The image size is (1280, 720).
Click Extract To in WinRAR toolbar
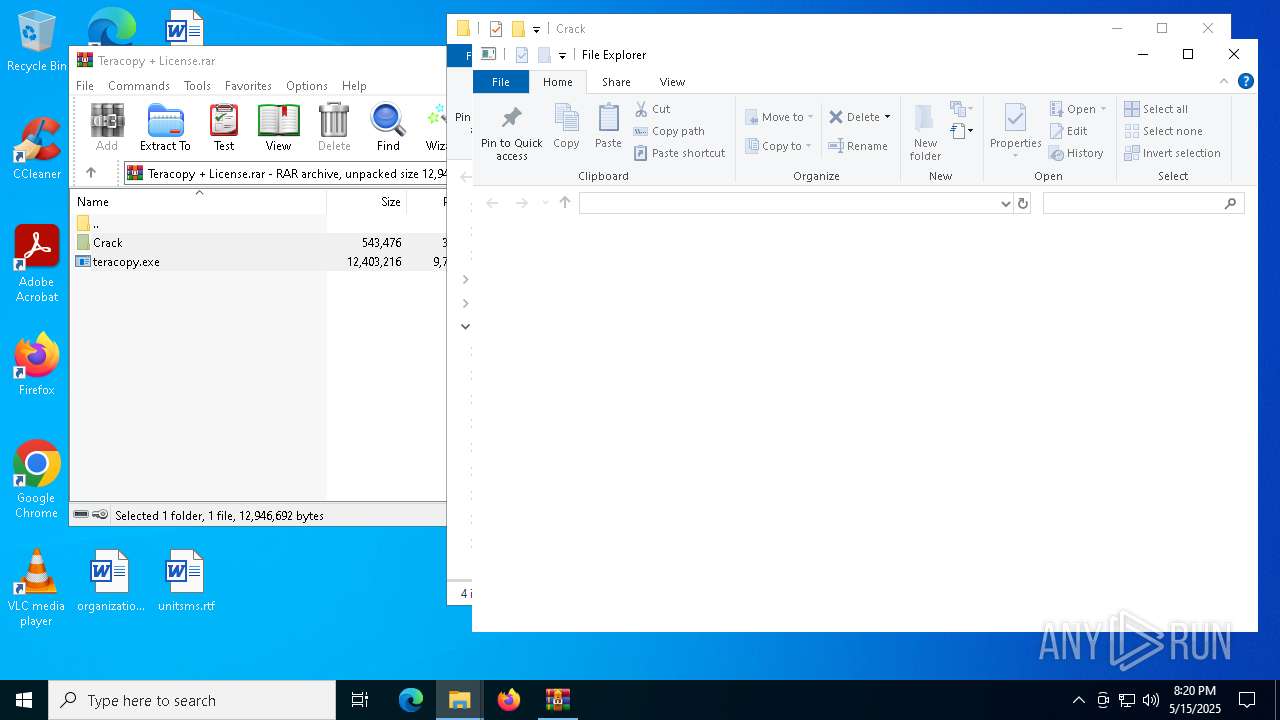pyautogui.click(x=165, y=127)
